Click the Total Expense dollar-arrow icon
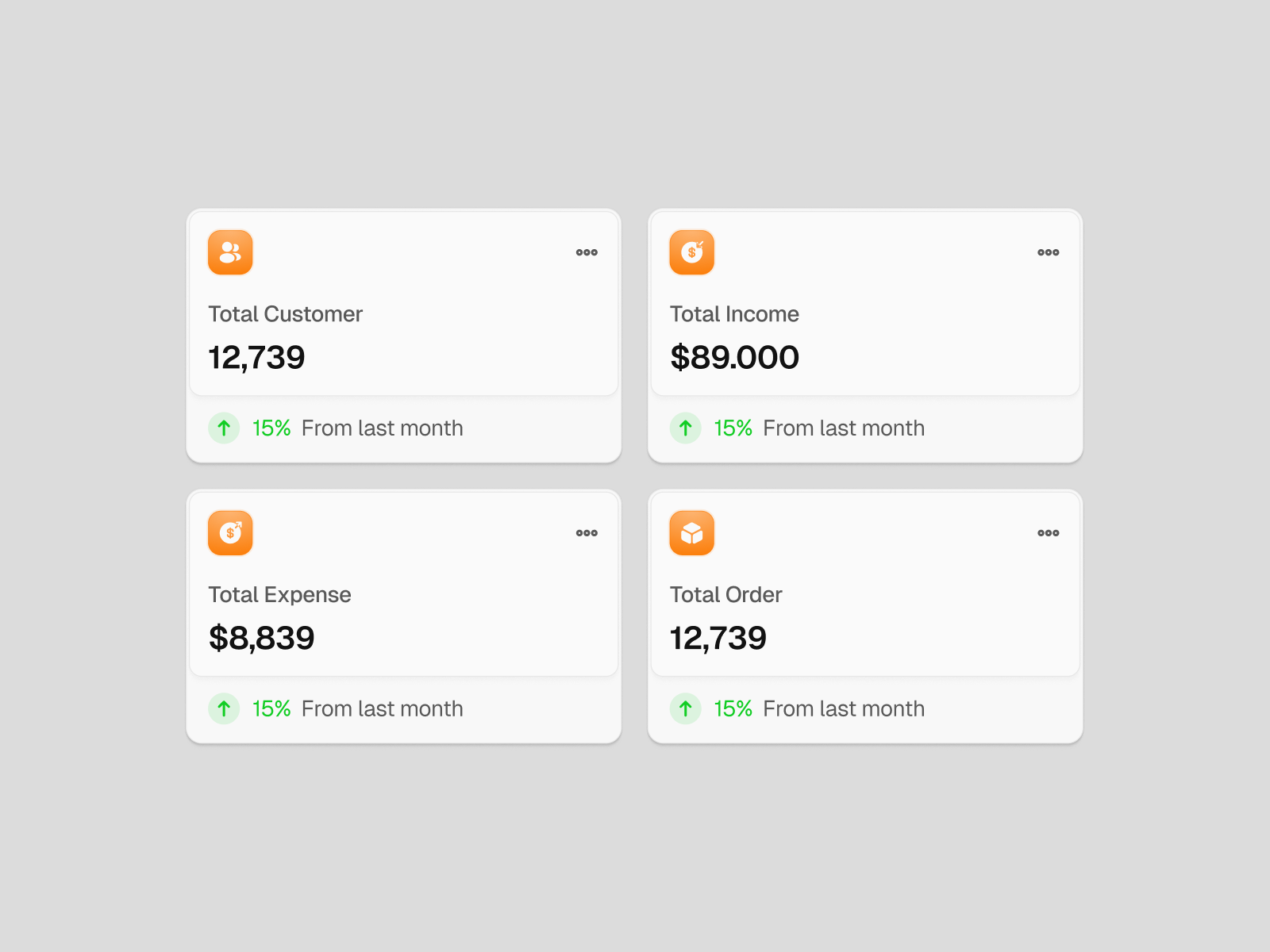Viewport: 1270px width, 952px height. [x=229, y=532]
